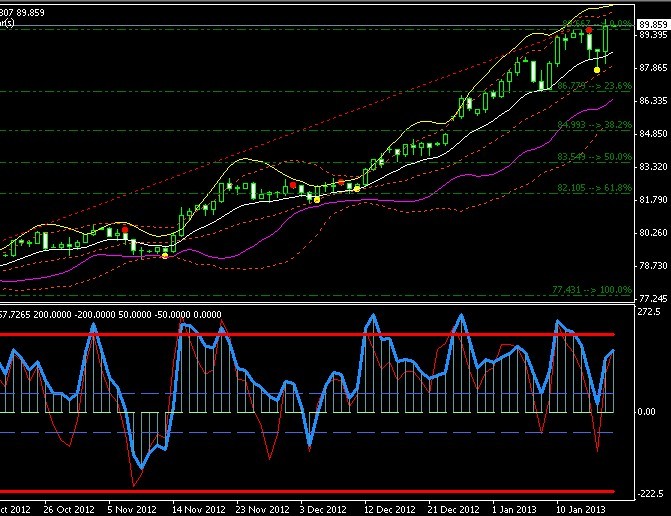Click the 10 Jan 2013 date label
This screenshot has width=671, height=516.
click(x=580, y=510)
